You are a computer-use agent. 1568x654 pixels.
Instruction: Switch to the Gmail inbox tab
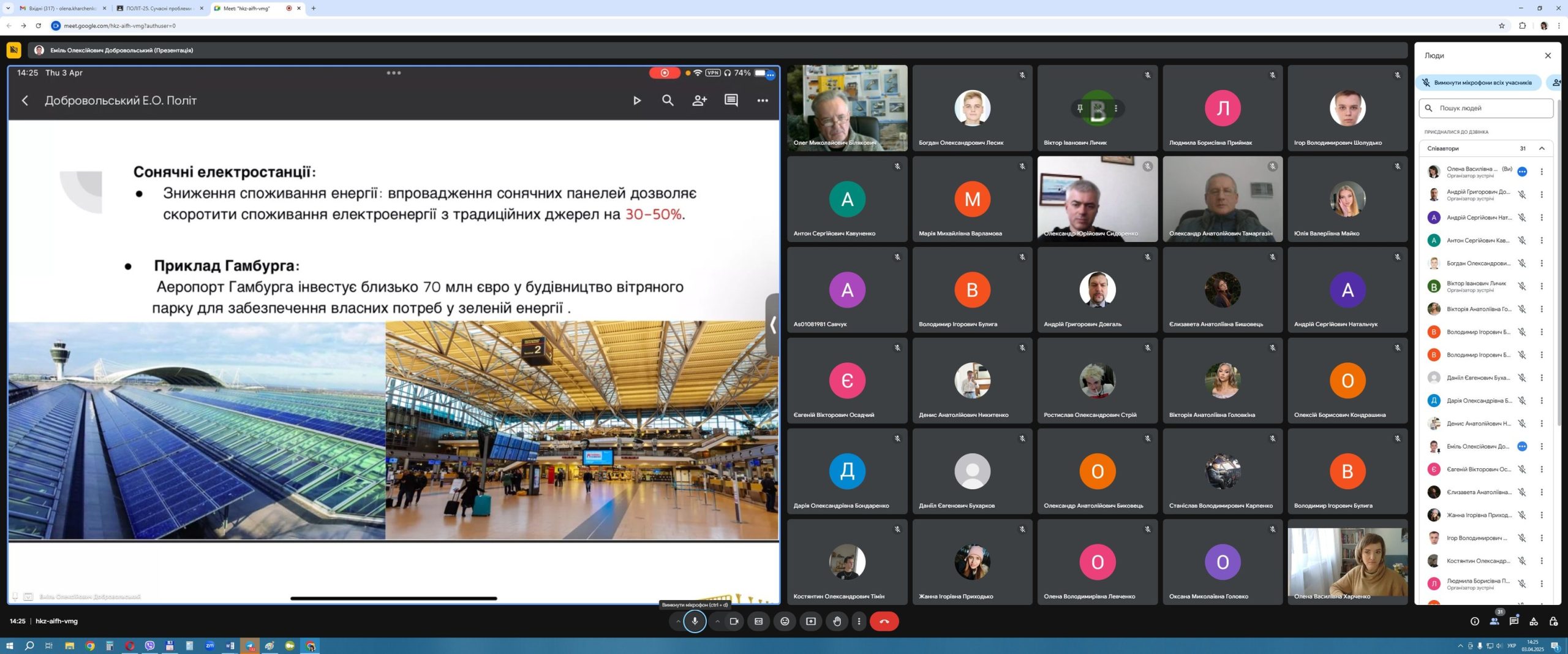coord(61,8)
